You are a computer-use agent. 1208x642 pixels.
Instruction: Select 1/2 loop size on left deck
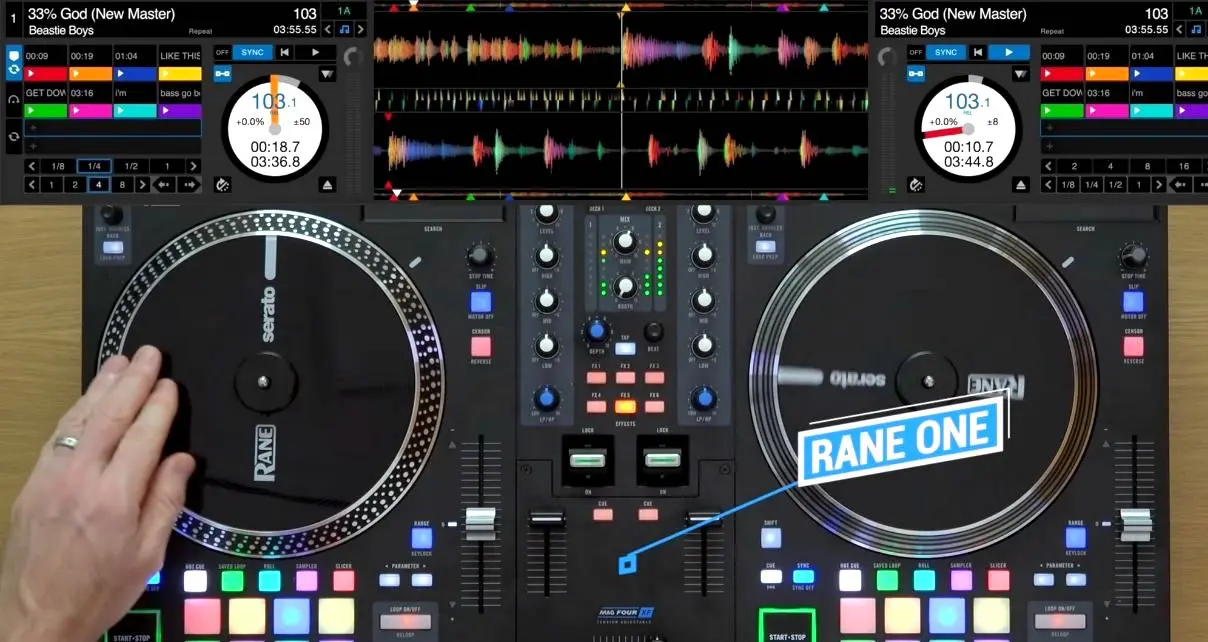coord(131,166)
